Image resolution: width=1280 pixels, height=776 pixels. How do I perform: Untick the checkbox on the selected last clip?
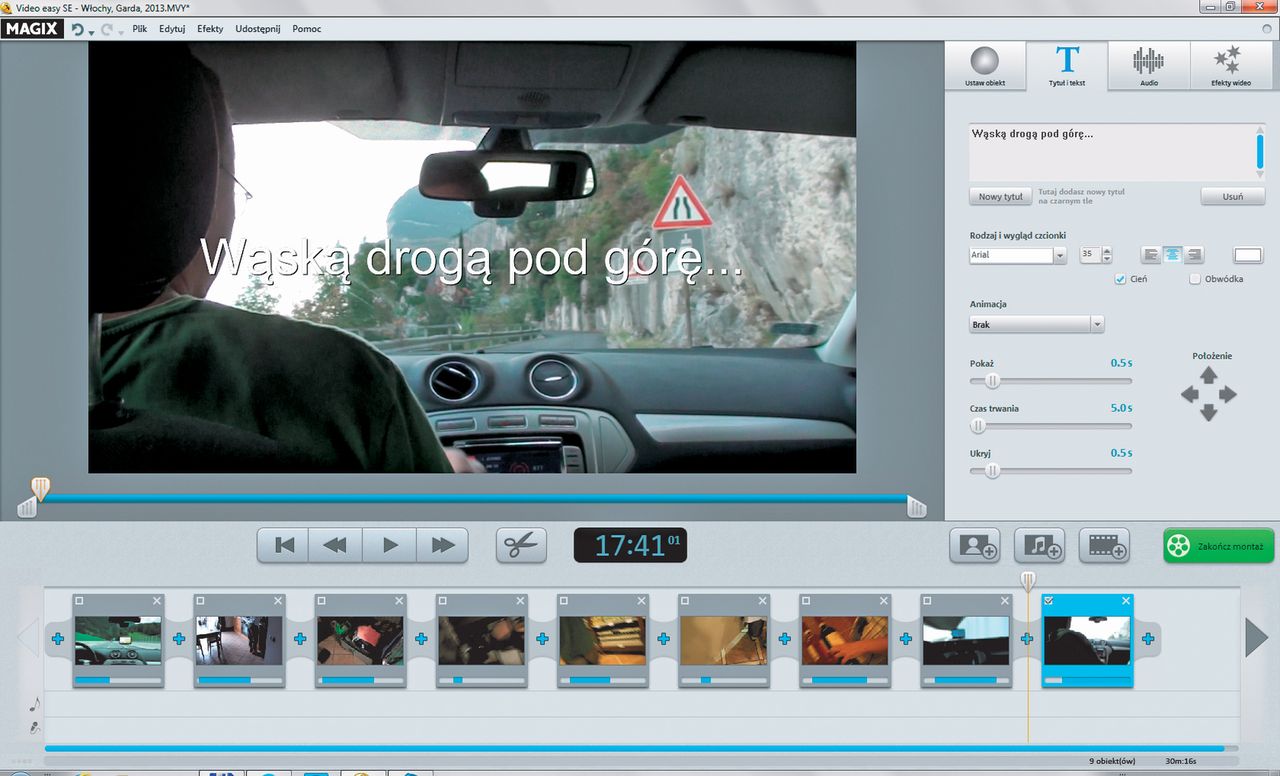click(x=1049, y=600)
